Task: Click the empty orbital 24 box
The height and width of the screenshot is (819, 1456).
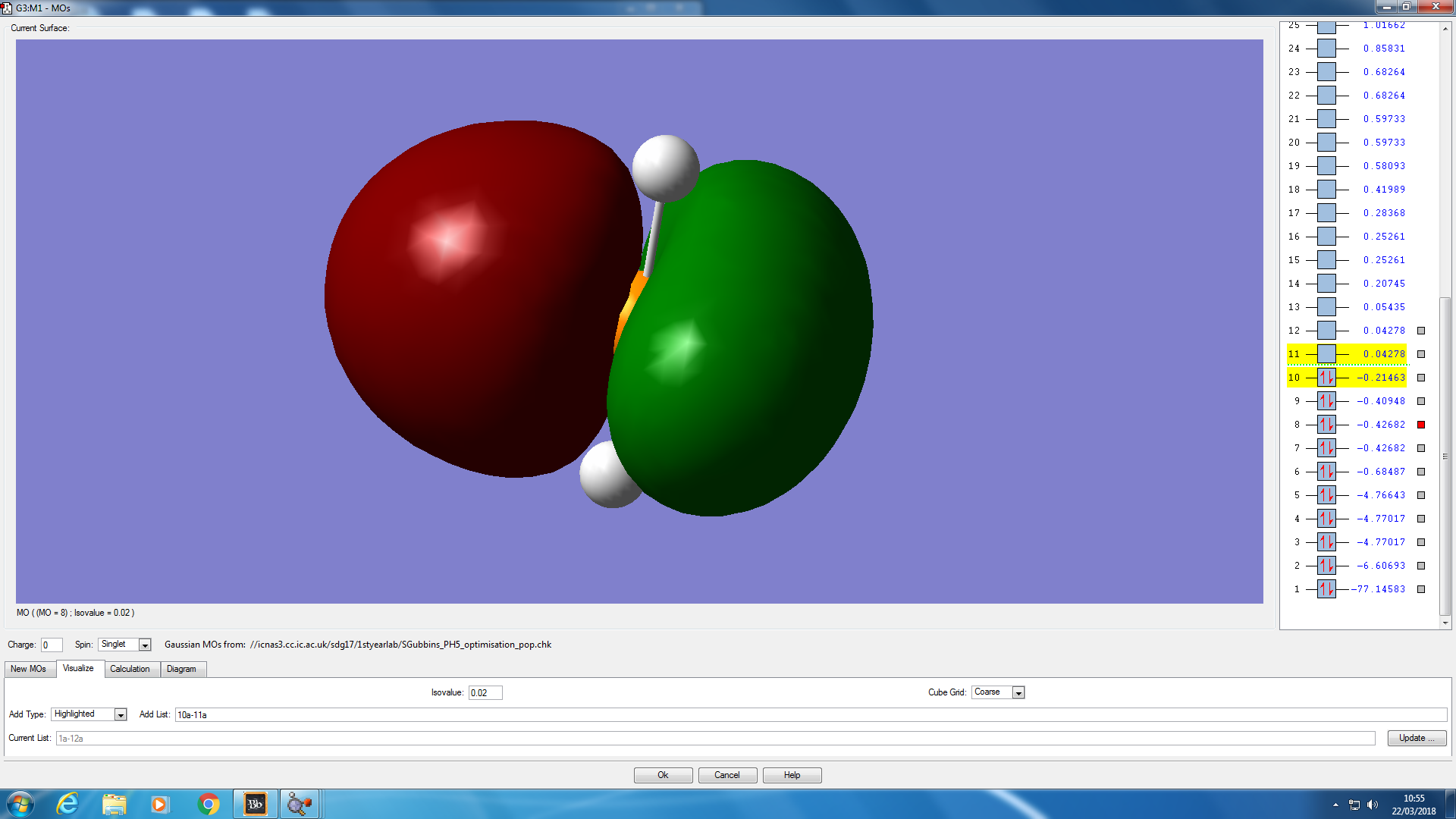Action: coord(1326,49)
